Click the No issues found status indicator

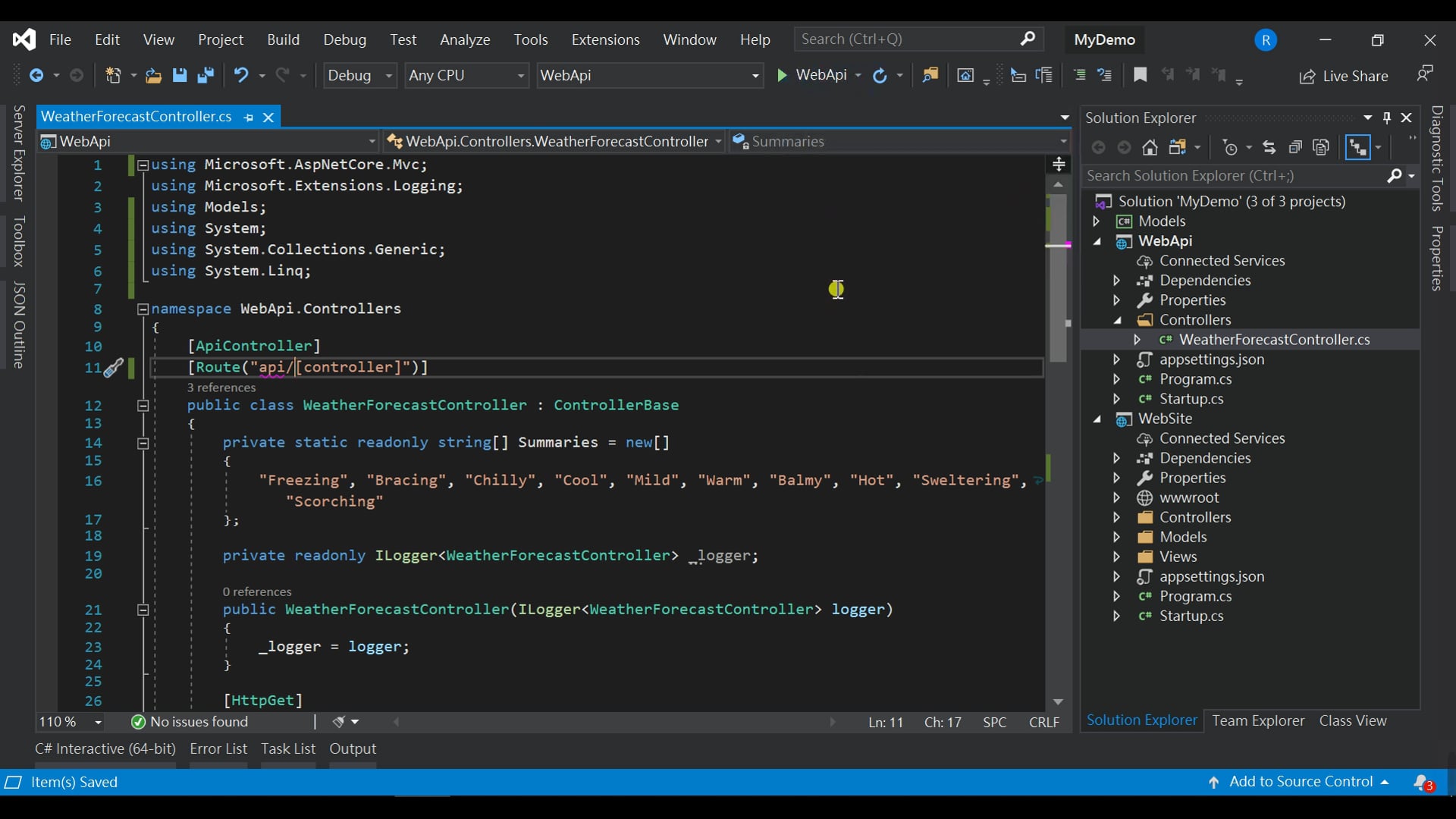tap(190, 723)
